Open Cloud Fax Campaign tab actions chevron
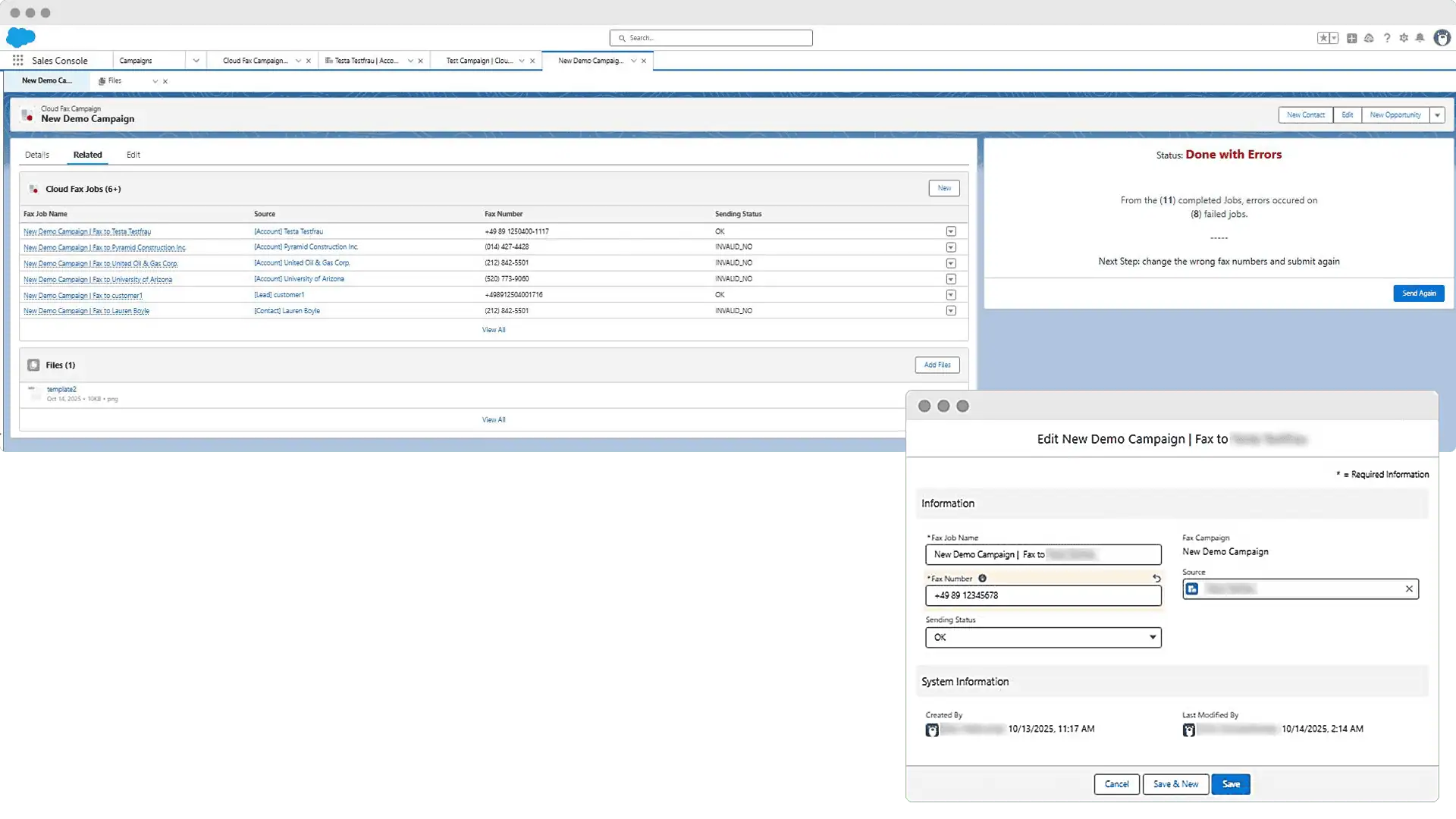The image size is (1456, 819). point(298,61)
